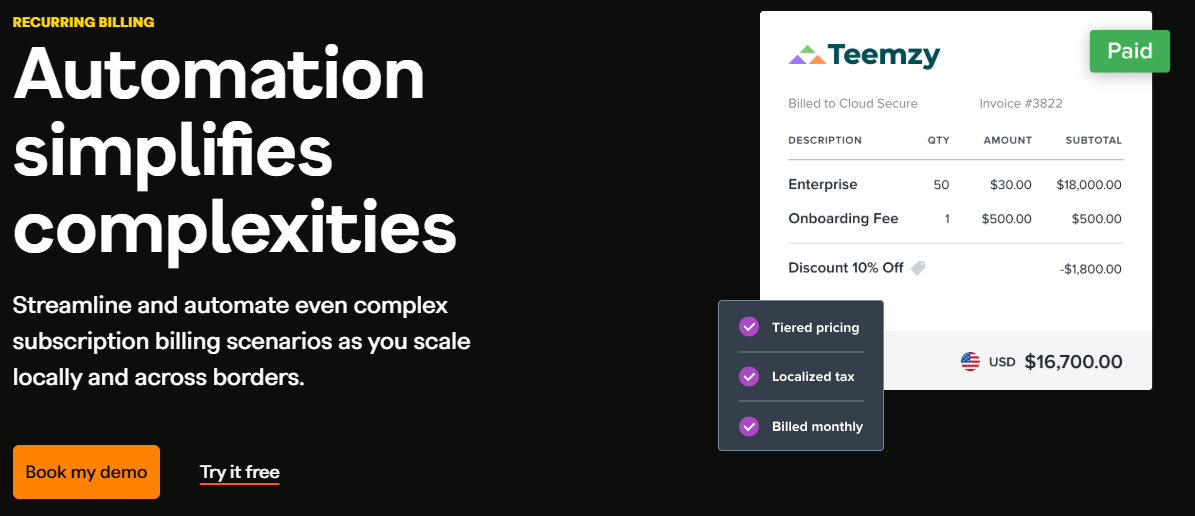Click the green Paid badge
Screen dimensions: 1195x516
1129,51
